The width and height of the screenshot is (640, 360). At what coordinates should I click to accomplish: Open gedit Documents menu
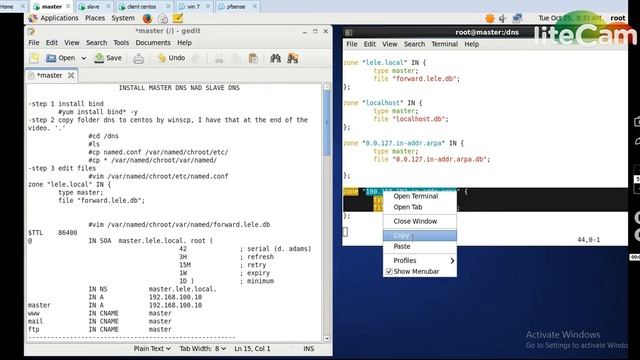[153, 43]
